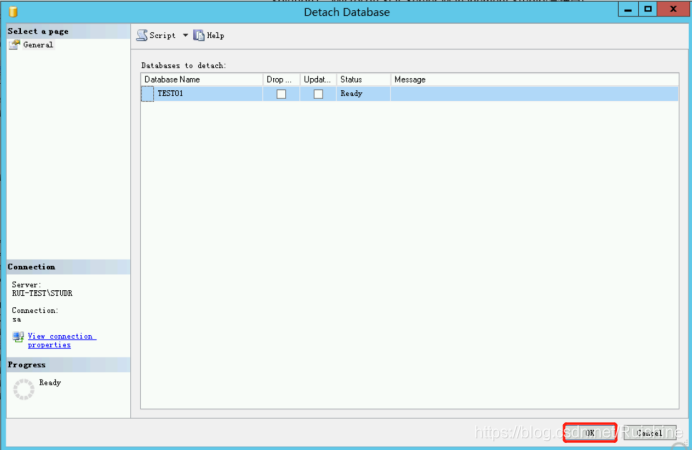The image size is (693, 451).
Task: Maximize the Detach Database window
Action: click(647, 10)
